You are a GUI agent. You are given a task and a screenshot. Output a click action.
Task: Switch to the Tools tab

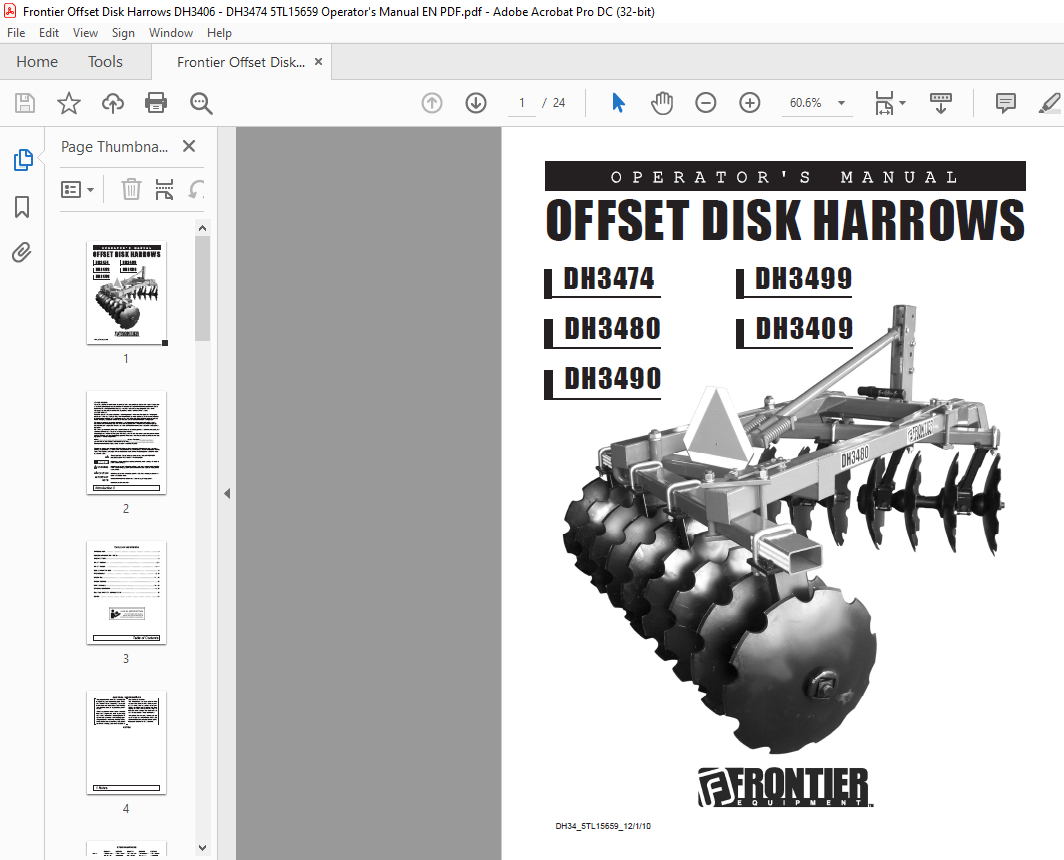tap(105, 62)
